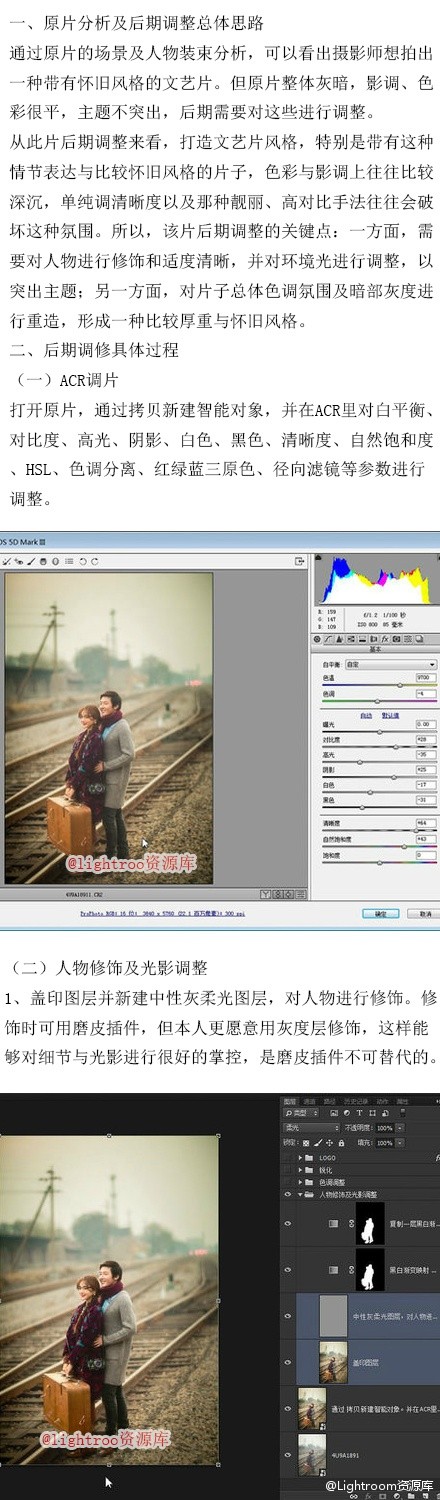Open the blend mode dropdown showing 柔光
440x1500 pixels.
coord(311,1127)
